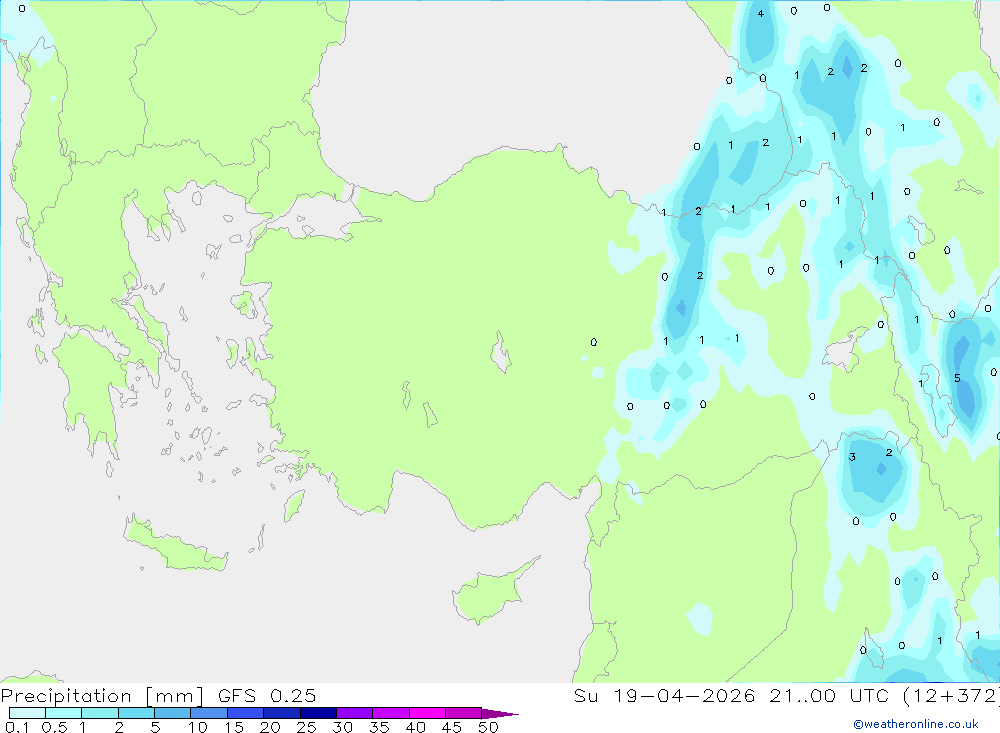Click the 'Precipitation [mm]' title text

[x=102, y=696]
